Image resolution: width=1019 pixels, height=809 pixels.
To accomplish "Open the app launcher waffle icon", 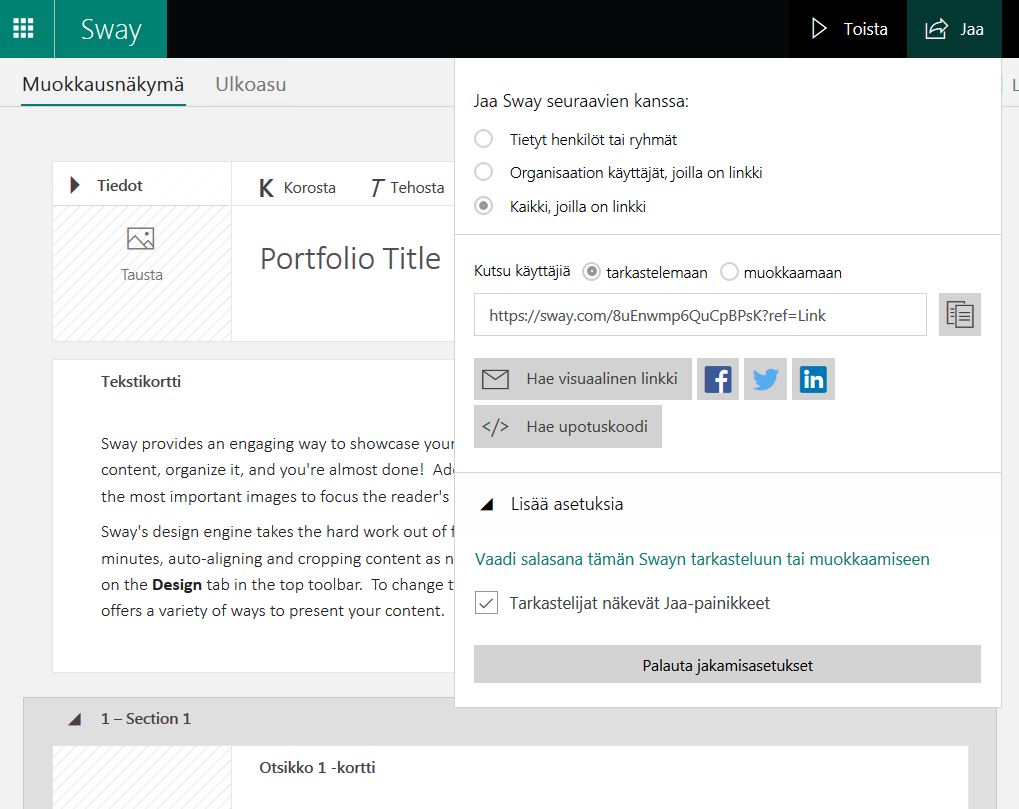I will 24,28.
